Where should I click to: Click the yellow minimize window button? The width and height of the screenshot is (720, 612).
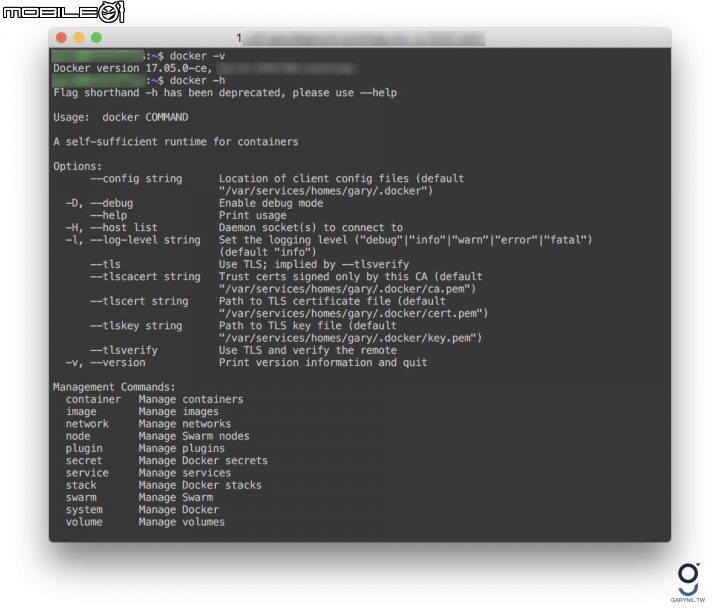(x=79, y=38)
